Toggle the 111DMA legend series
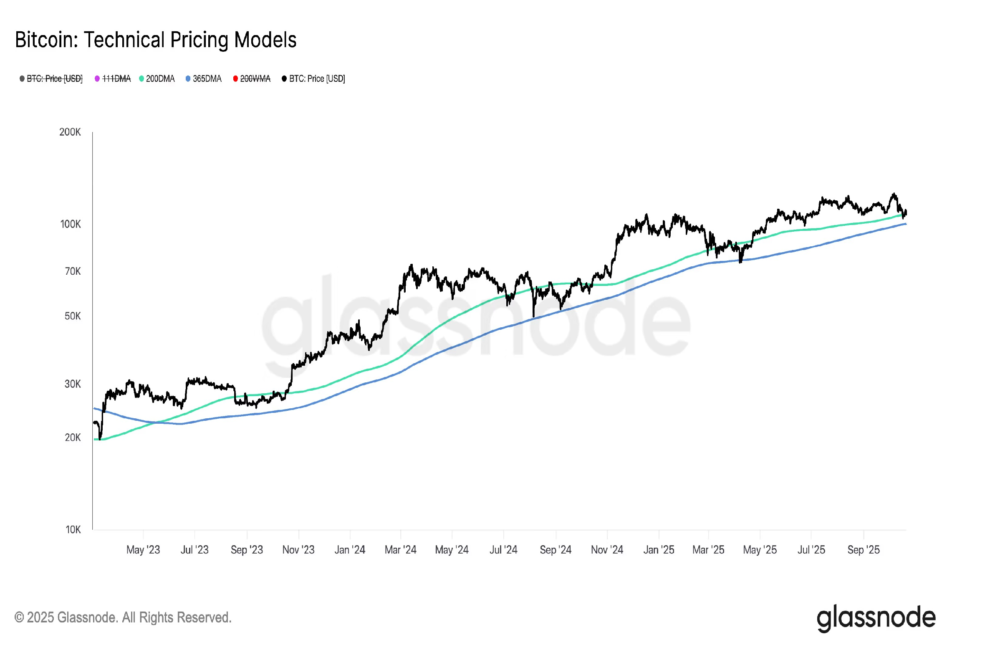This screenshot has height=660, width=990. pos(116,78)
